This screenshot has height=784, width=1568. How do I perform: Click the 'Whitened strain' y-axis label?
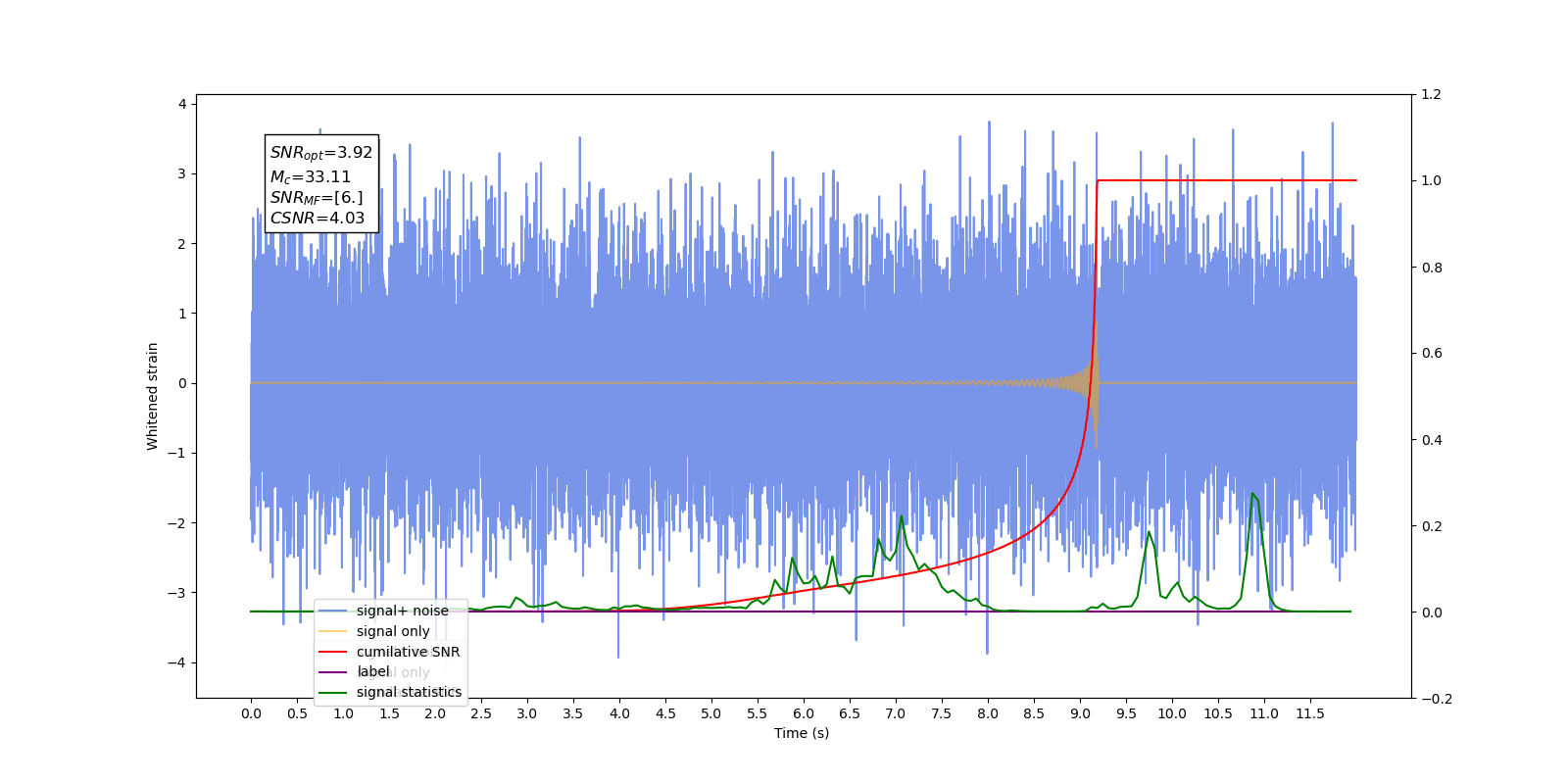[153, 396]
